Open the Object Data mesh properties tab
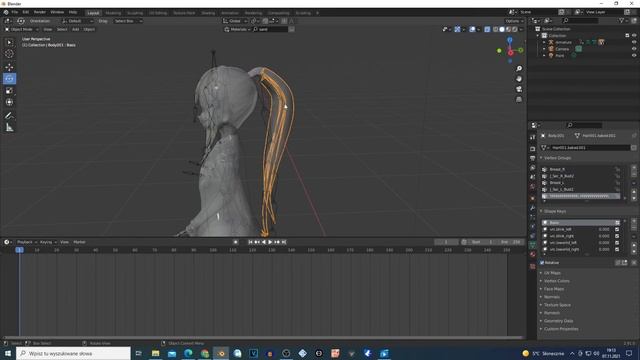 tap(533, 245)
